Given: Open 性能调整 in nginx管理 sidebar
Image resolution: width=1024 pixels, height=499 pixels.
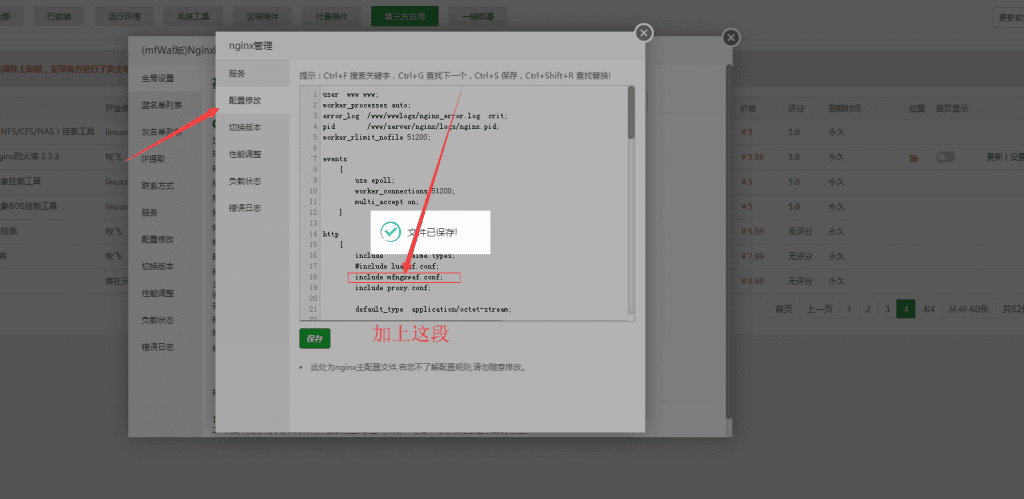Looking at the screenshot, I should 244,155.
